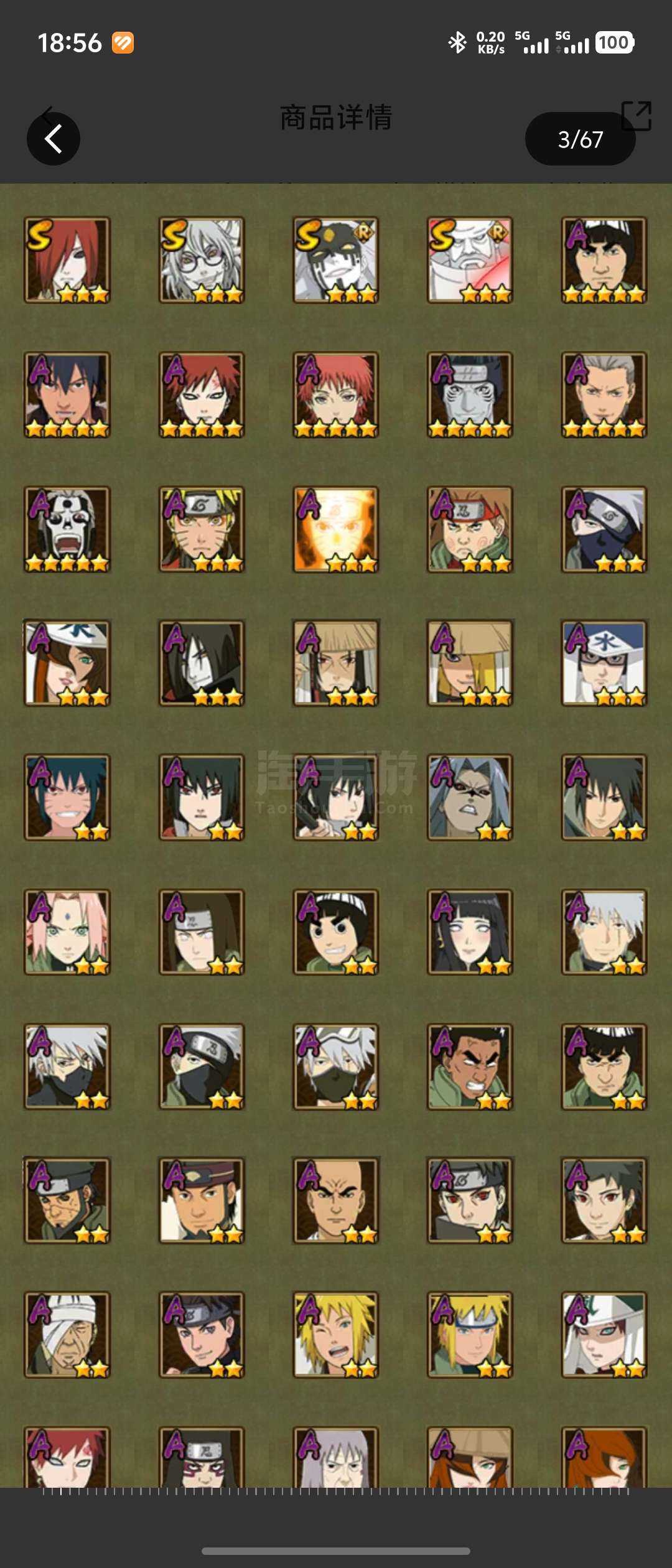This screenshot has height=1568, width=672.
Task: Tap the round black back arrow button
Action: 54,138
